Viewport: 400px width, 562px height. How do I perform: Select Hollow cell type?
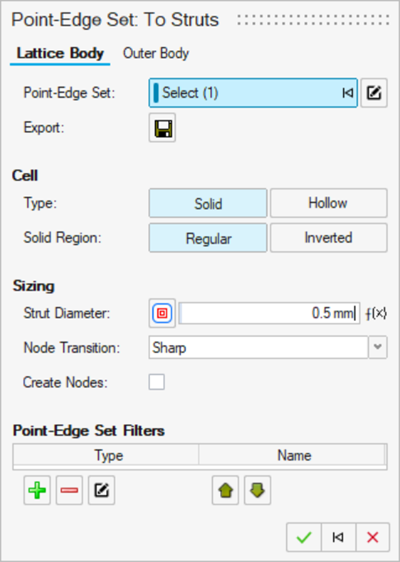pyautogui.click(x=328, y=203)
